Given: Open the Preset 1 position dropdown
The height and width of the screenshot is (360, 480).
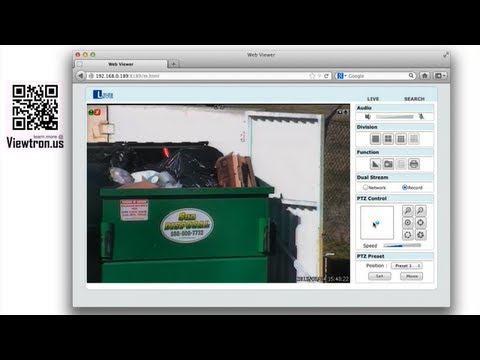Looking at the screenshot, I should [407, 266].
